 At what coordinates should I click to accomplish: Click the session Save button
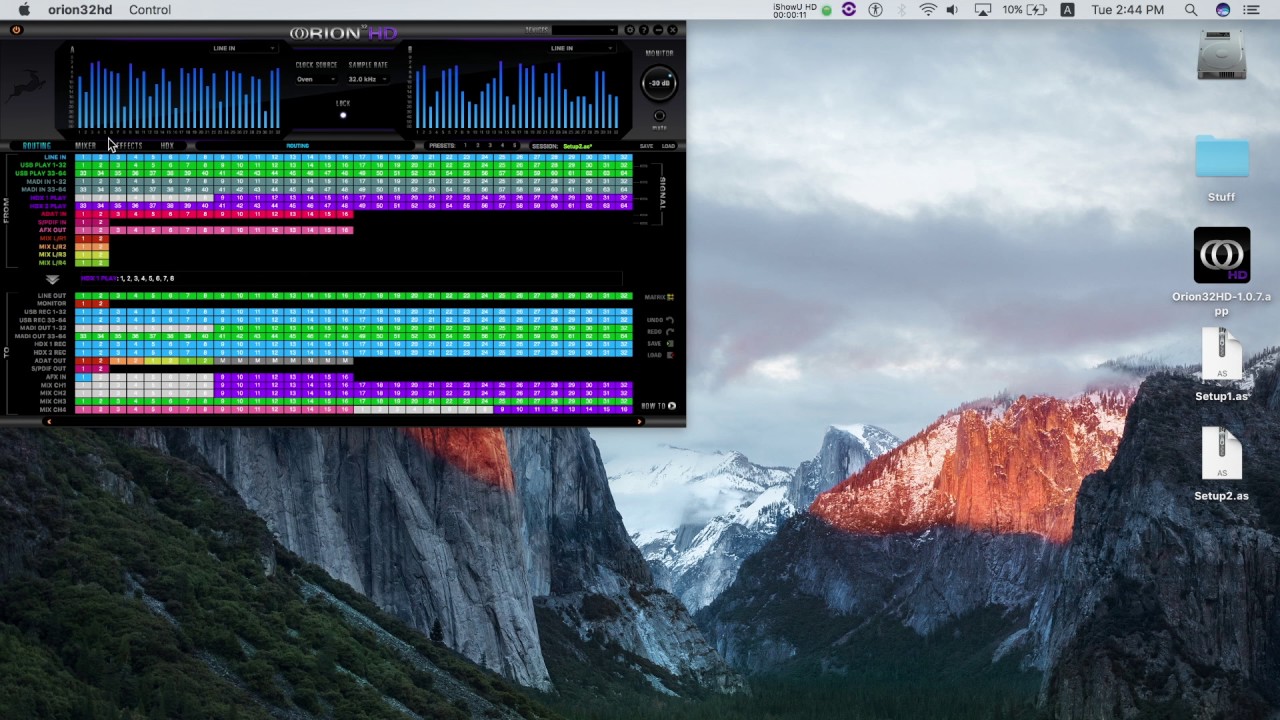646,146
